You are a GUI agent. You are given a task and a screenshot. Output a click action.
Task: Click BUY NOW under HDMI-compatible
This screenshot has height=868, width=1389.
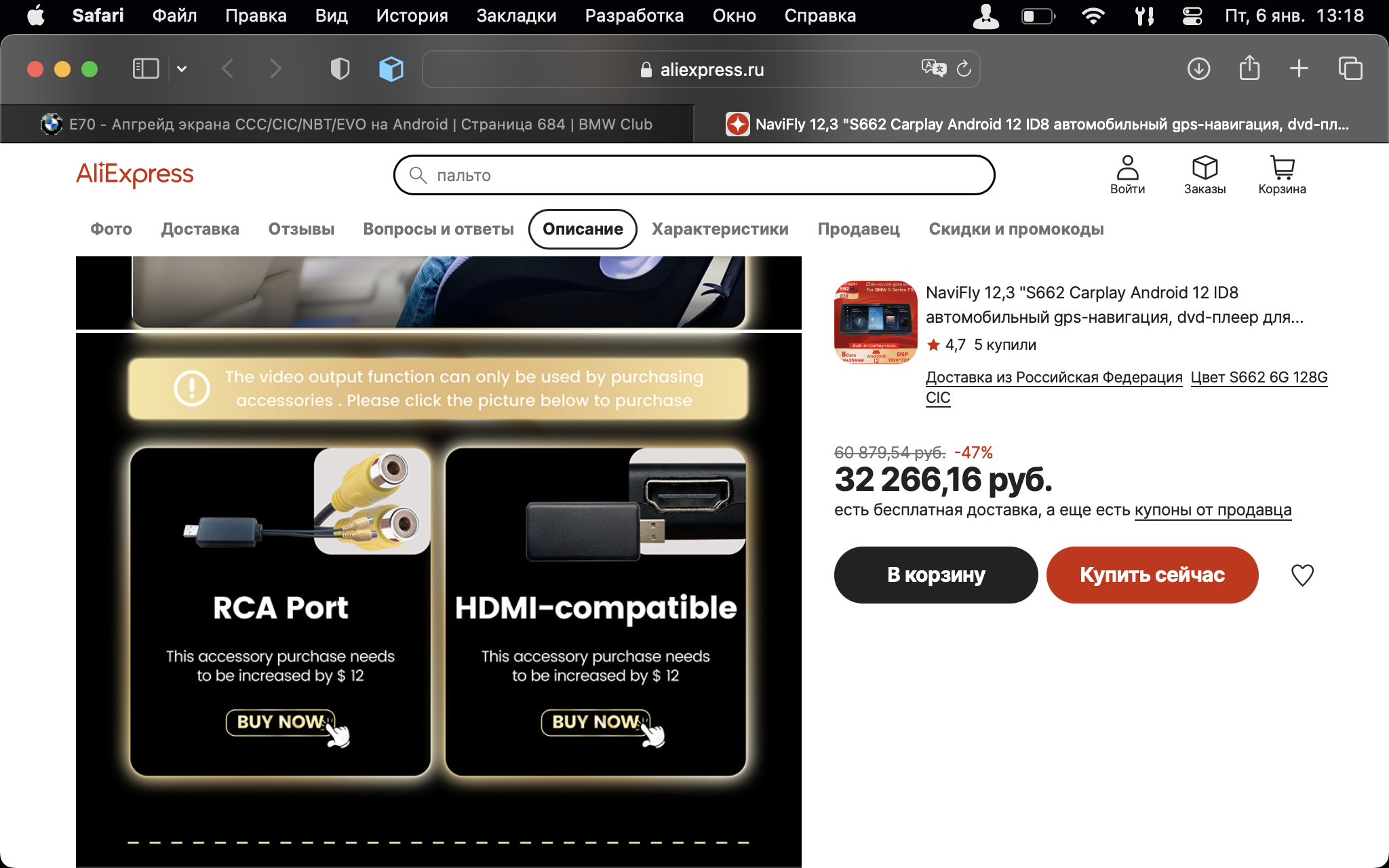pos(595,722)
